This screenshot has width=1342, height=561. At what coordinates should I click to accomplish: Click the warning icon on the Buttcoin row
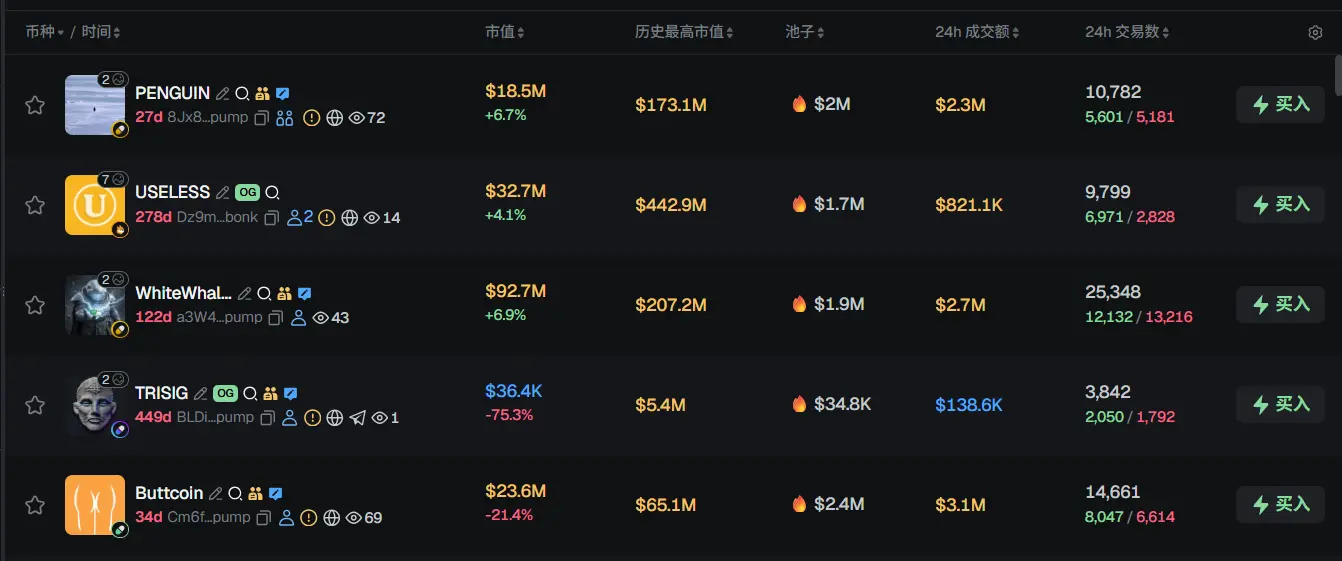309,518
